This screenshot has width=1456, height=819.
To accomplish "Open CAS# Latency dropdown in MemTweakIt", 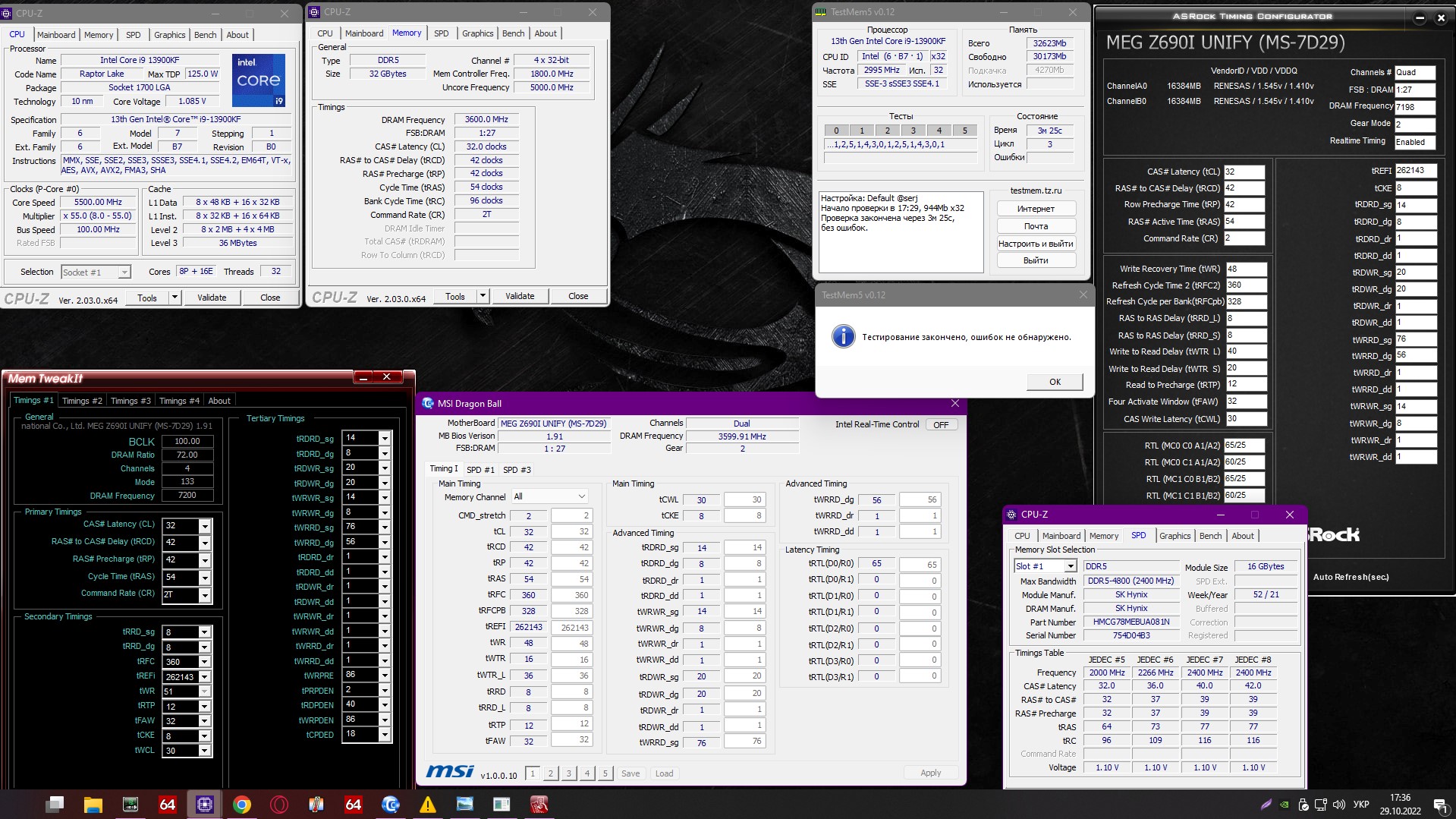I will click(x=205, y=526).
